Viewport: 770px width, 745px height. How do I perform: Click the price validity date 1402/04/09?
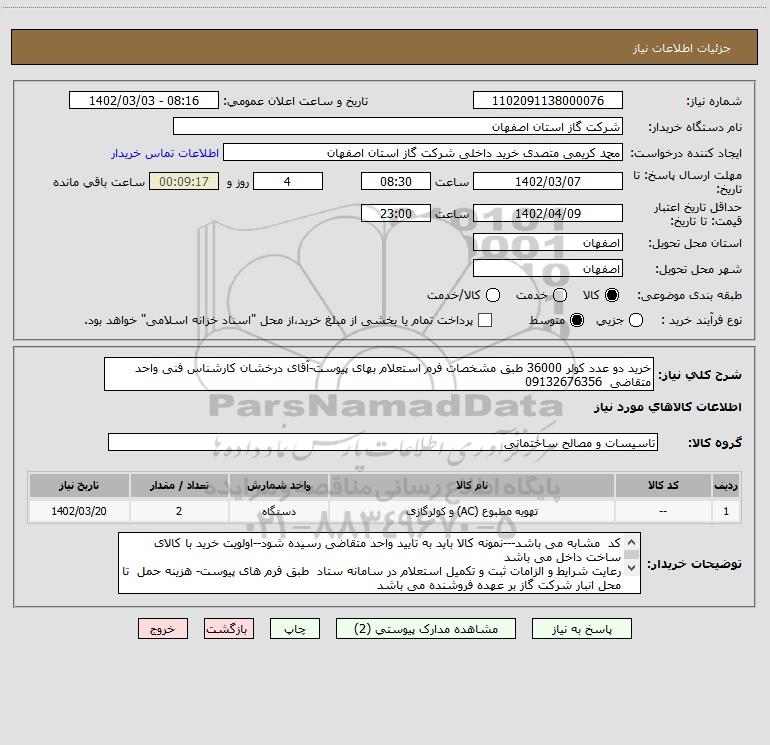coord(548,213)
